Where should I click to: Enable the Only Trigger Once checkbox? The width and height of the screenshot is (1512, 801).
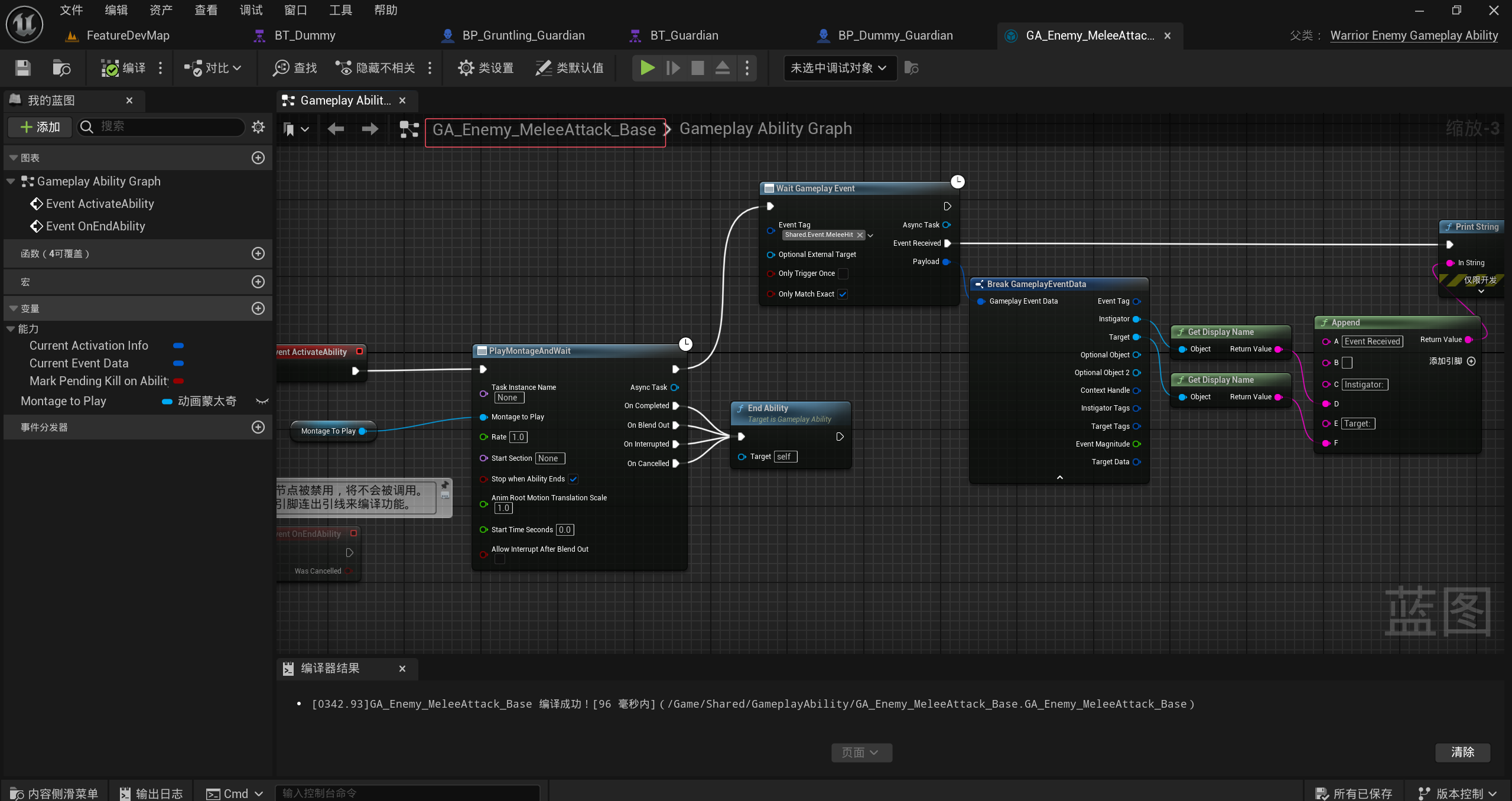point(843,273)
